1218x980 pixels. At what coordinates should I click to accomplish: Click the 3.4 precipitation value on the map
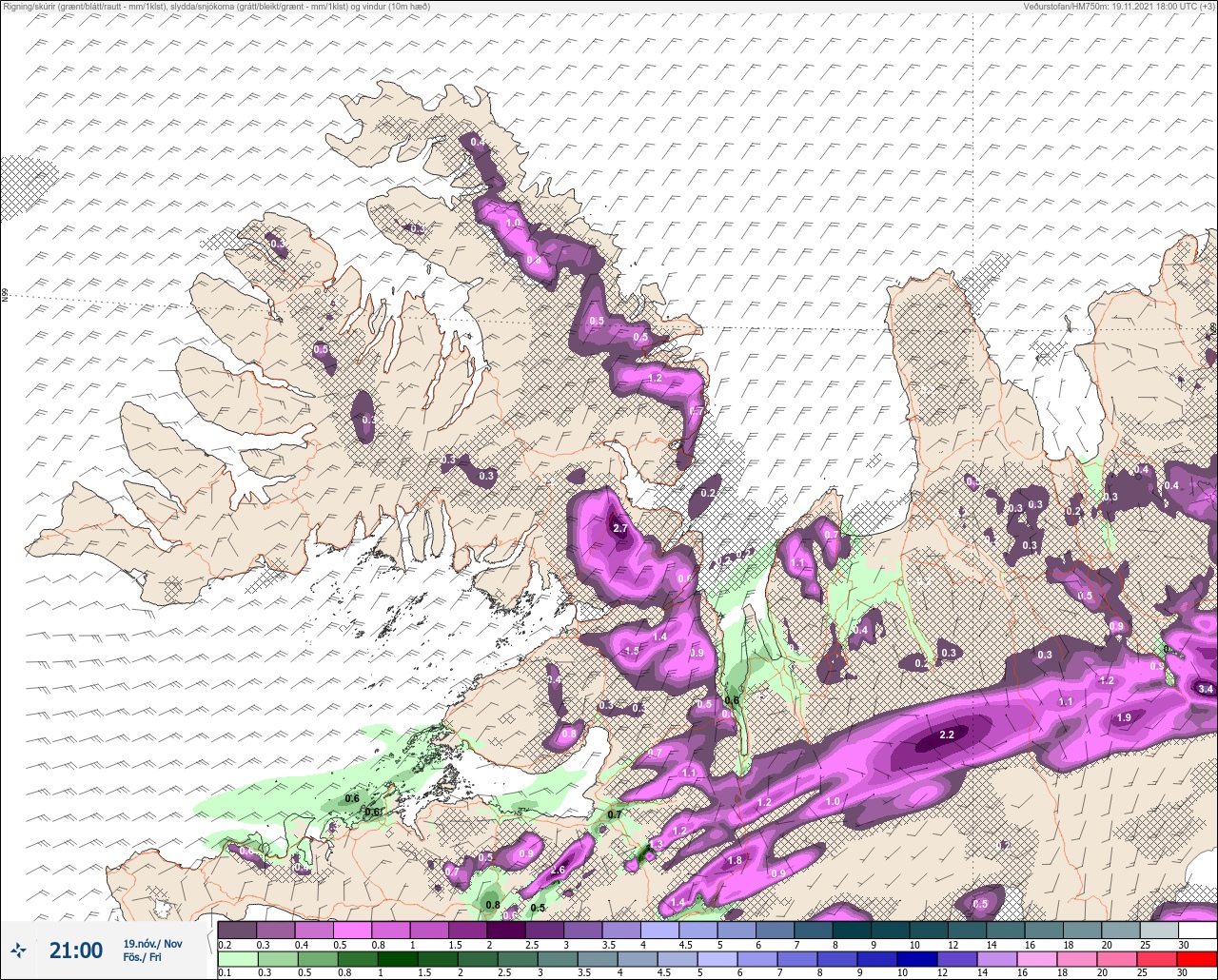coord(1206,689)
